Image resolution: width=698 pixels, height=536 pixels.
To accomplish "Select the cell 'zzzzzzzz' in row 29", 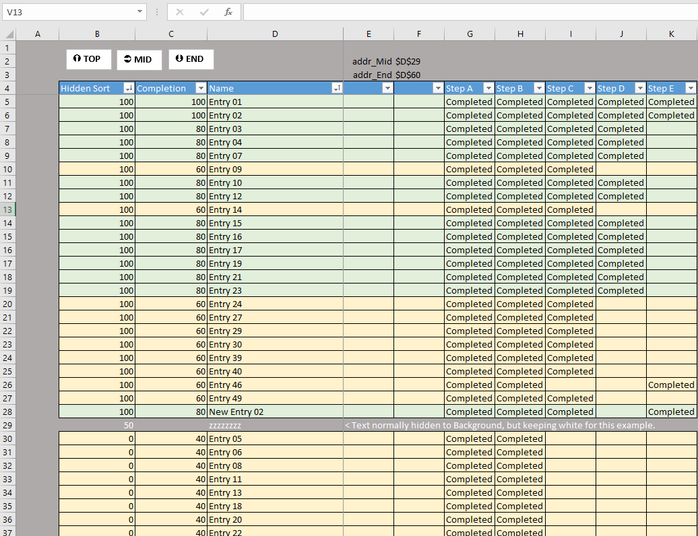I will coord(275,425).
